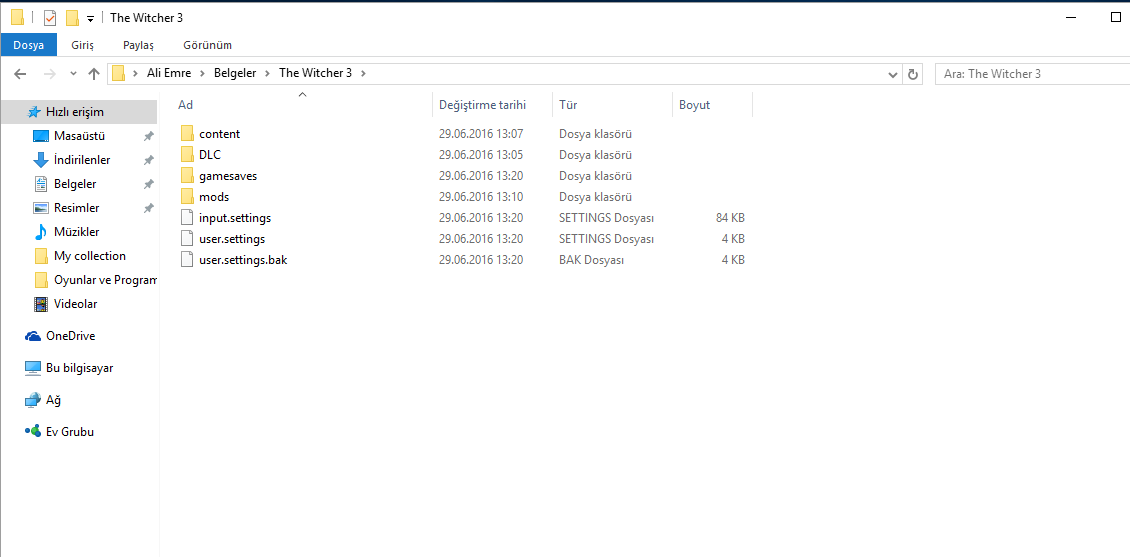Click the user.settings.bak file name
This screenshot has width=1130, height=557.
tap(244, 259)
